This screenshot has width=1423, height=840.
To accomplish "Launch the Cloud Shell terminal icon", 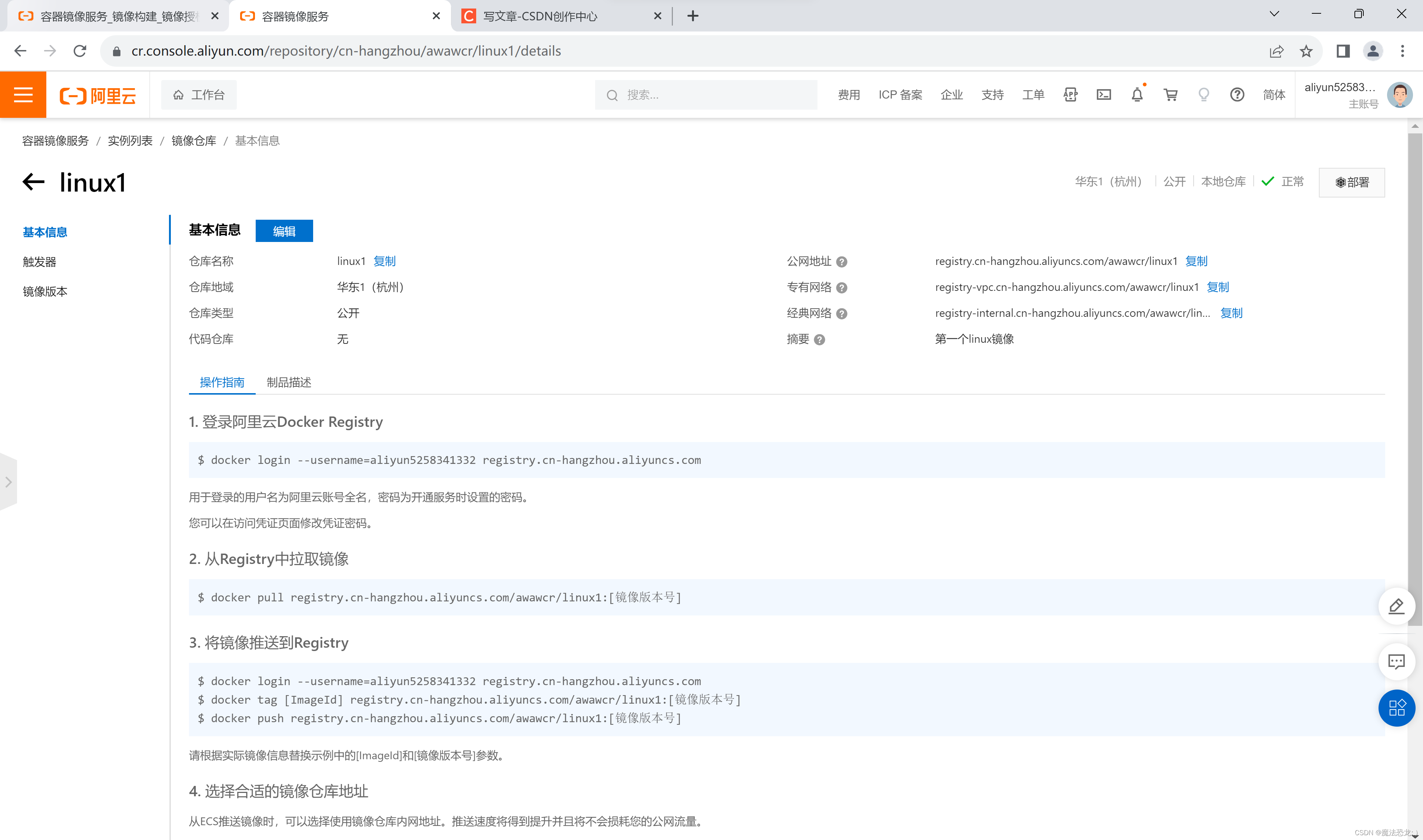I will click(1103, 94).
